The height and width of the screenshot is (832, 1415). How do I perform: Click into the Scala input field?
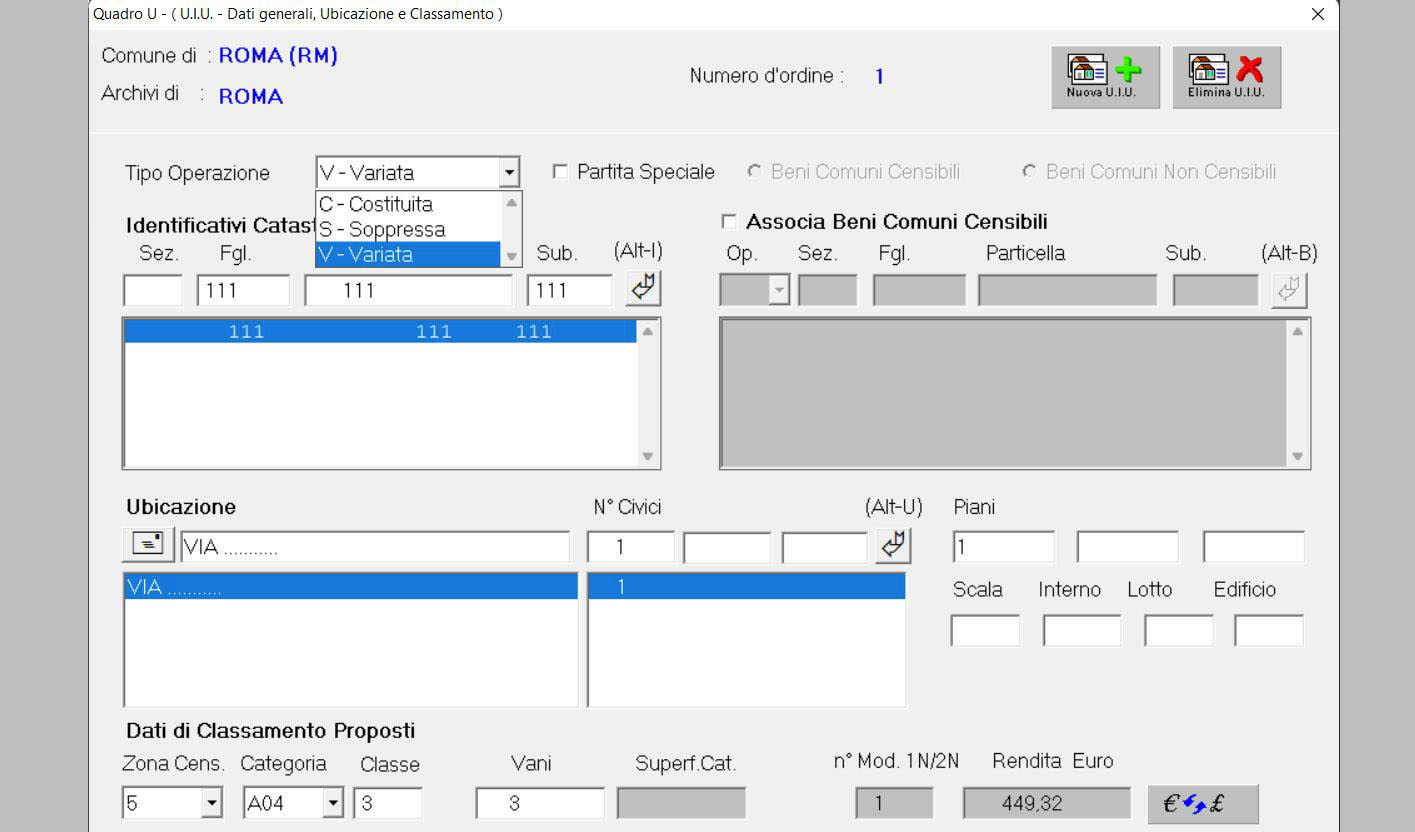[x=984, y=631]
